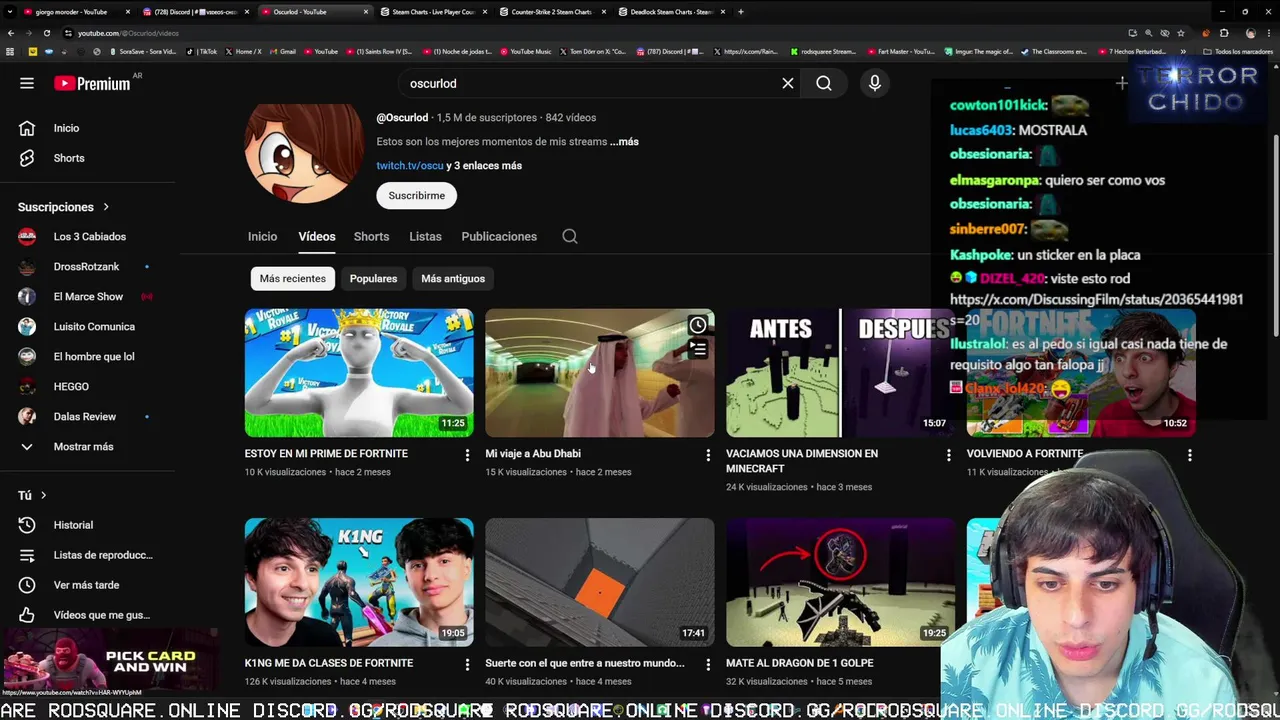Open the twitch.tv/oscu link
The width and height of the screenshot is (1280, 720).
point(410,166)
